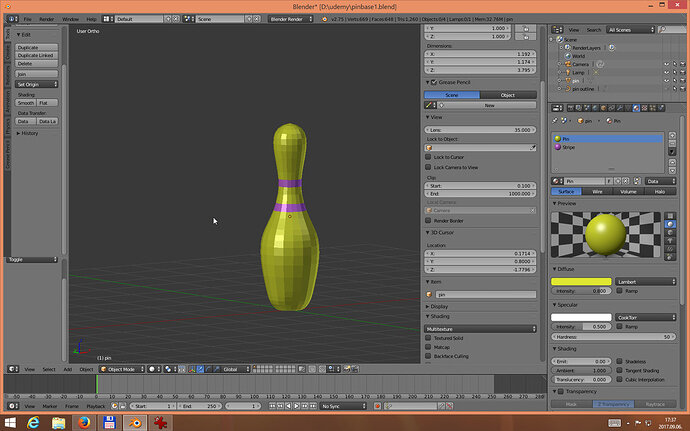Click the record keyframe button in the timeline
Image resolution: width=690 pixels, height=431 pixels.
[x=377, y=406]
